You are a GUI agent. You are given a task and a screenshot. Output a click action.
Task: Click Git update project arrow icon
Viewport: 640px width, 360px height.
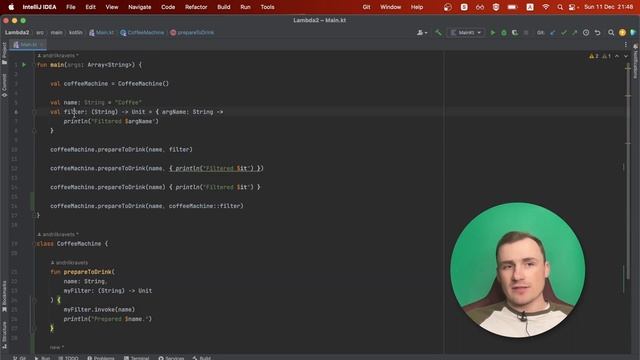pyautogui.click(x=553, y=33)
